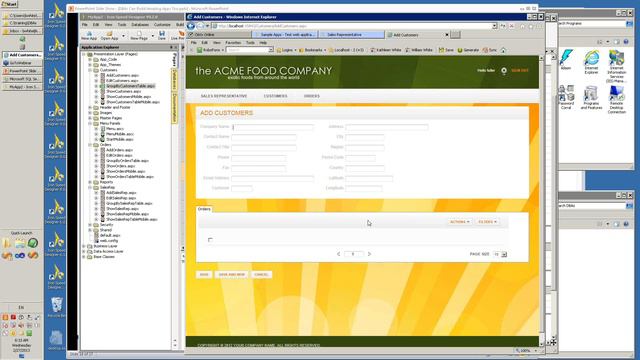Click the SAVE button
The width and height of the screenshot is (640, 360).
click(204, 275)
